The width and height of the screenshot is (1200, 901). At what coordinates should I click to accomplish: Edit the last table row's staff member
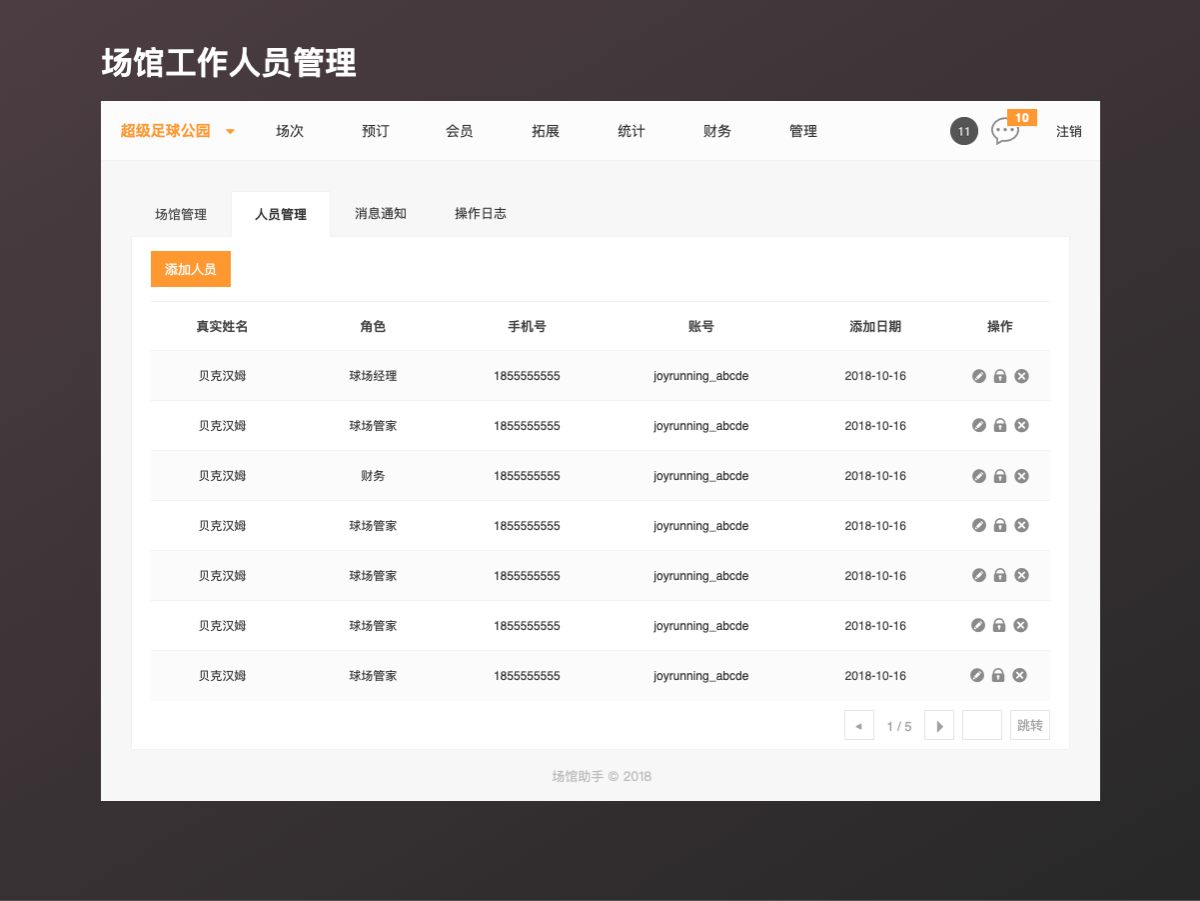pyautogui.click(x=977, y=675)
